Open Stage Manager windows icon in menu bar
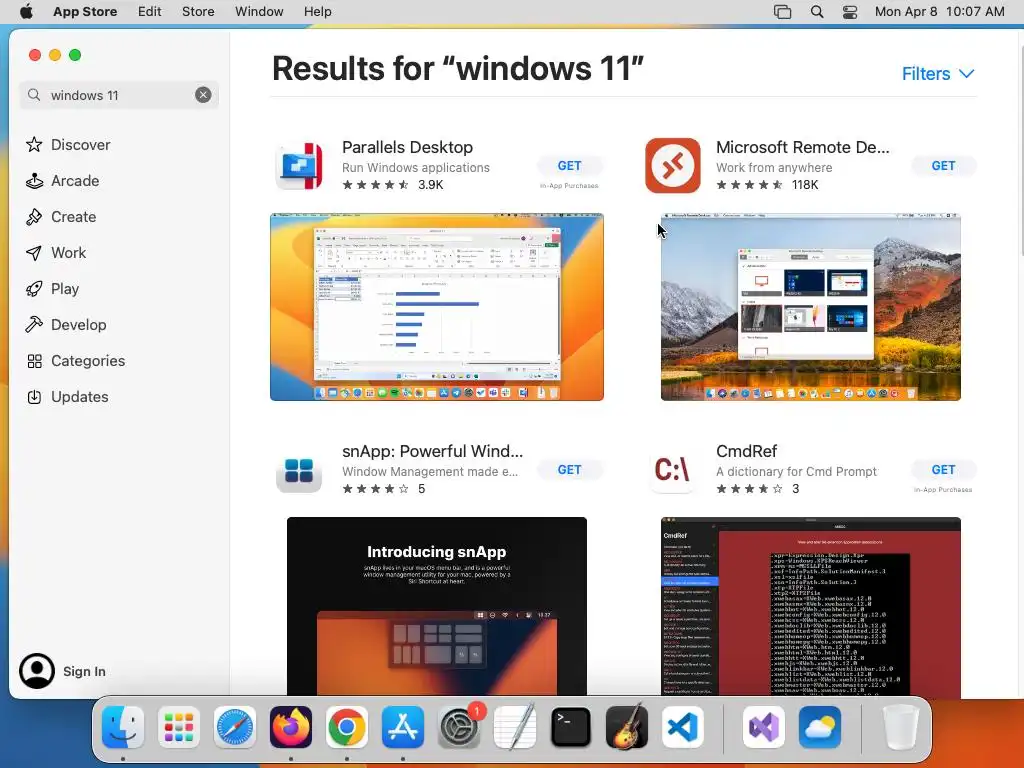1024x768 pixels. tap(782, 11)
